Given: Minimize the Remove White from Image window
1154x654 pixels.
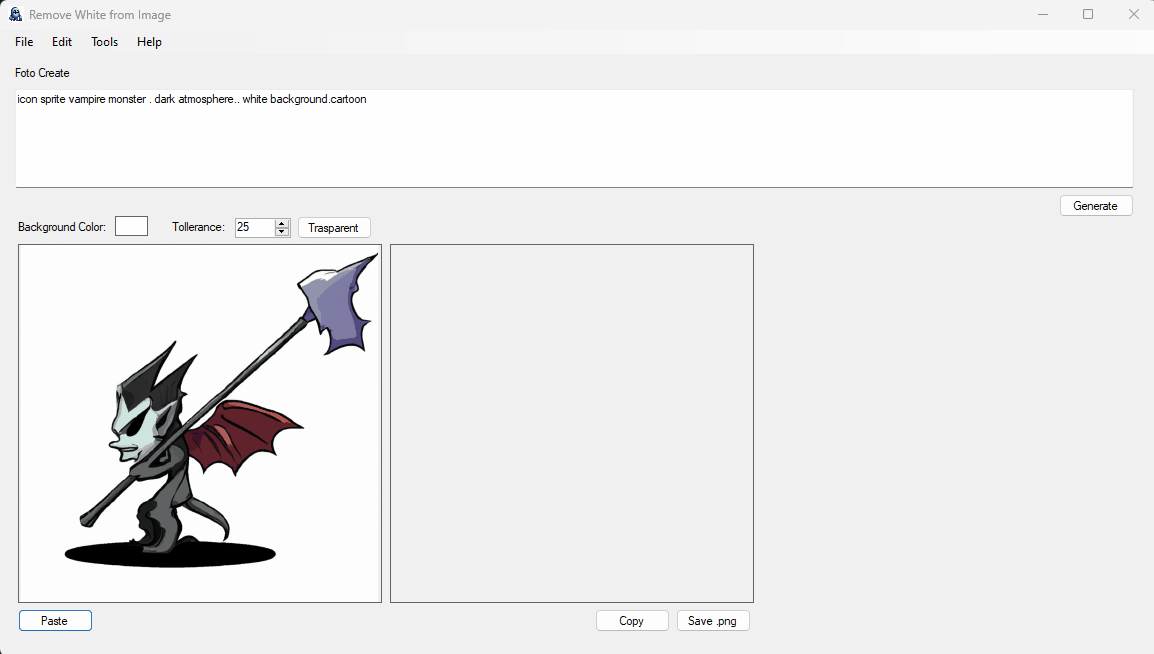Looking at the screenshot, I should [x=1043, y=15].
